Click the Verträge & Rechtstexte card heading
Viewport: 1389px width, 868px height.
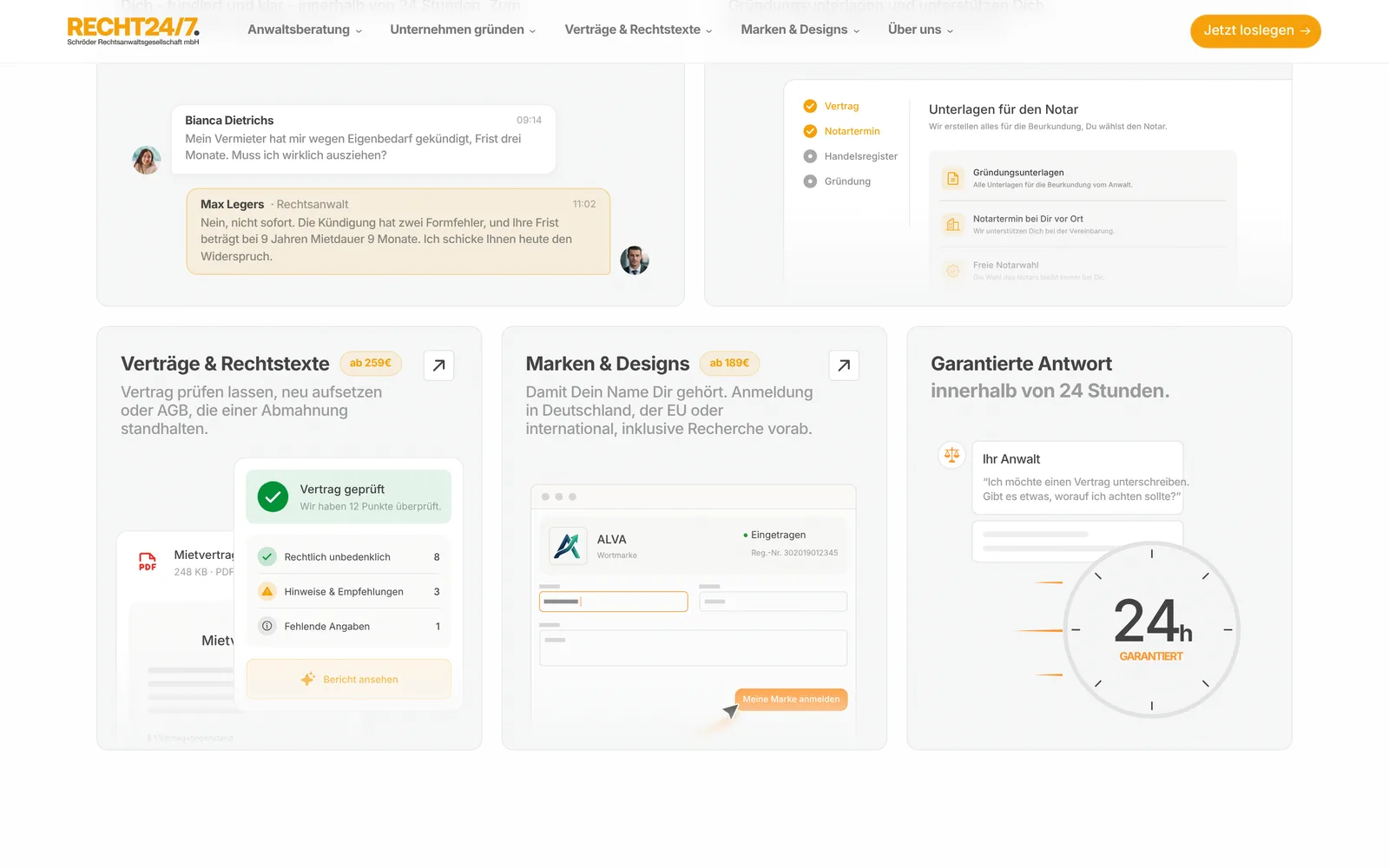[x=225, y=364]
